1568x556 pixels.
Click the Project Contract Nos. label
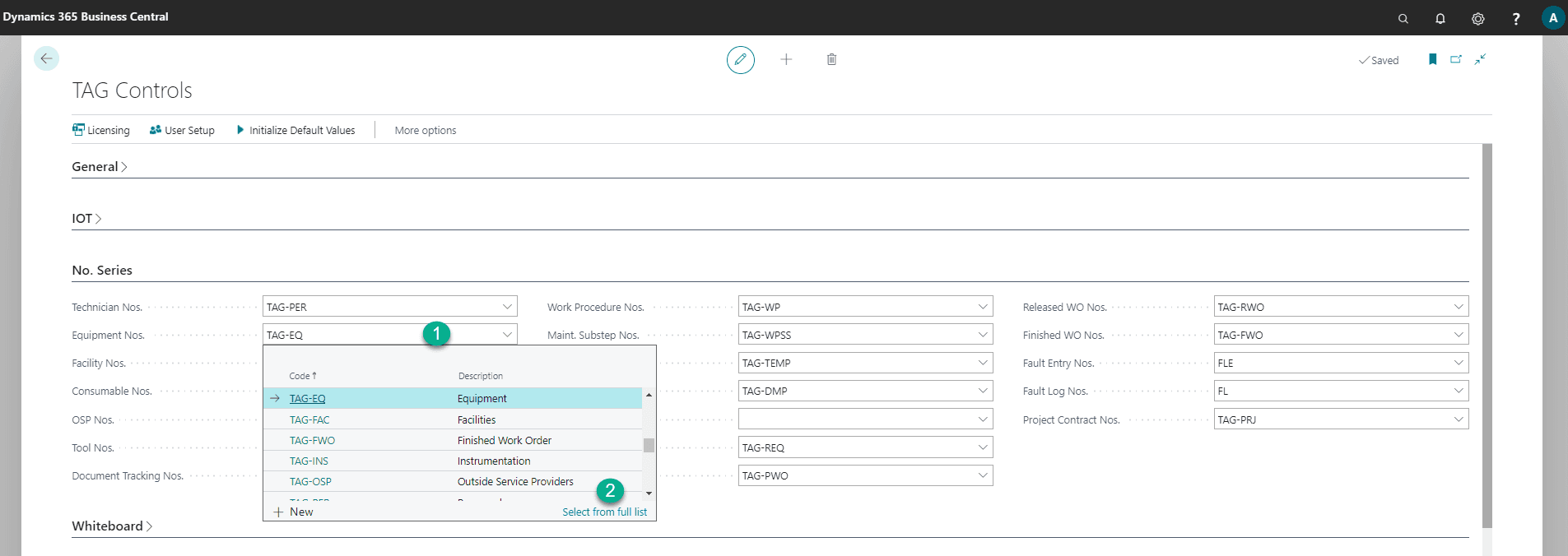(x=1072, y=419)
